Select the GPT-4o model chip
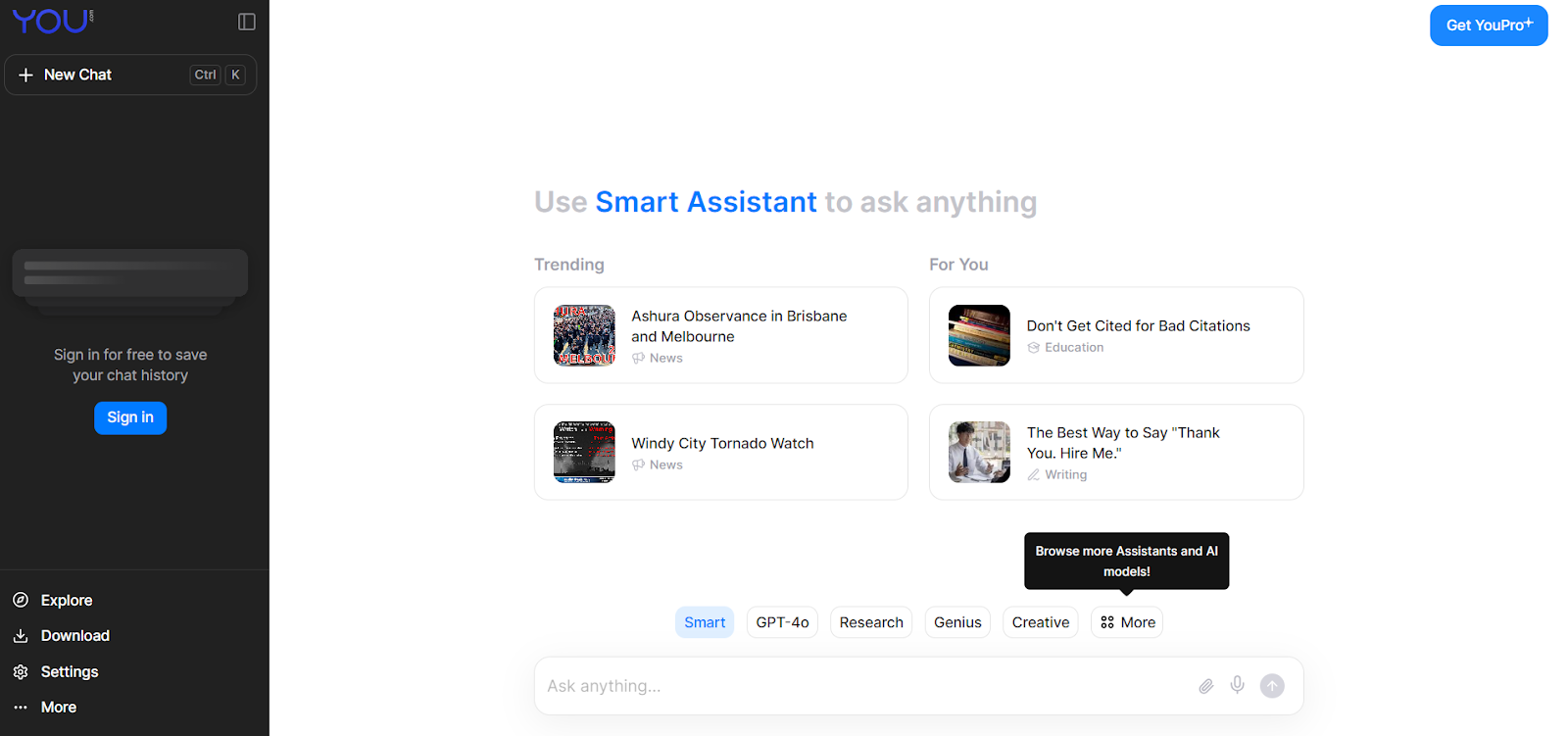Viewport: 1568px width, 736px height. pos(782,622)
